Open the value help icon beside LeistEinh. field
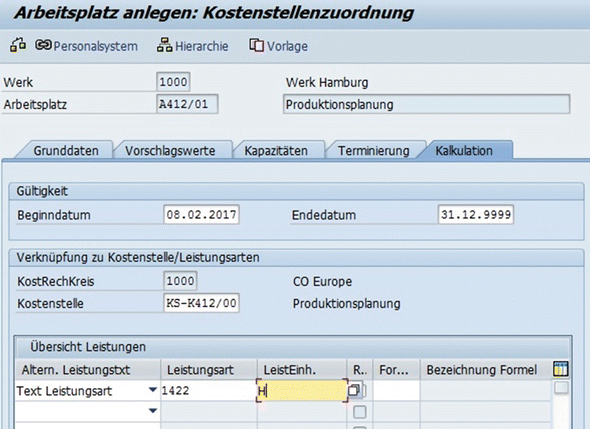This screenshot has width=590, height=429. coord(354,390)
